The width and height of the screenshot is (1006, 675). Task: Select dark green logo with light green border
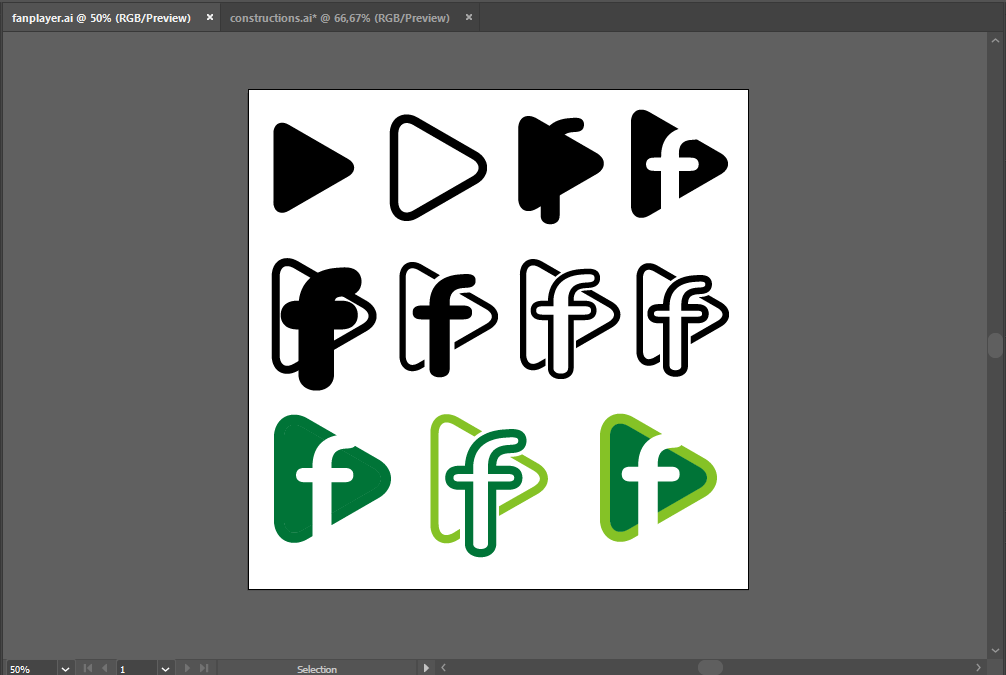658,478
